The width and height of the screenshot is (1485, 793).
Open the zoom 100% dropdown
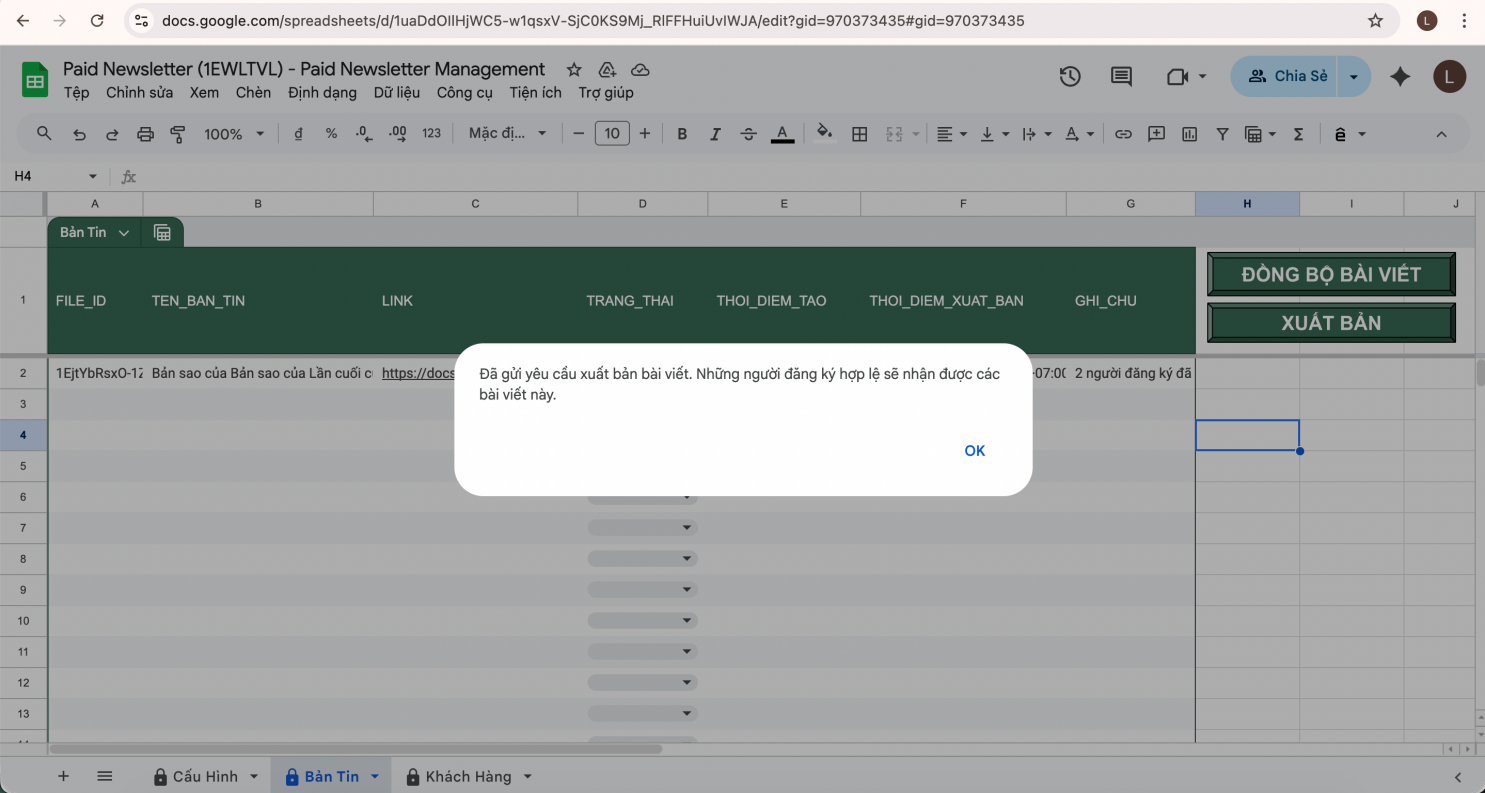pyautogui.click(x=234, y=133)
